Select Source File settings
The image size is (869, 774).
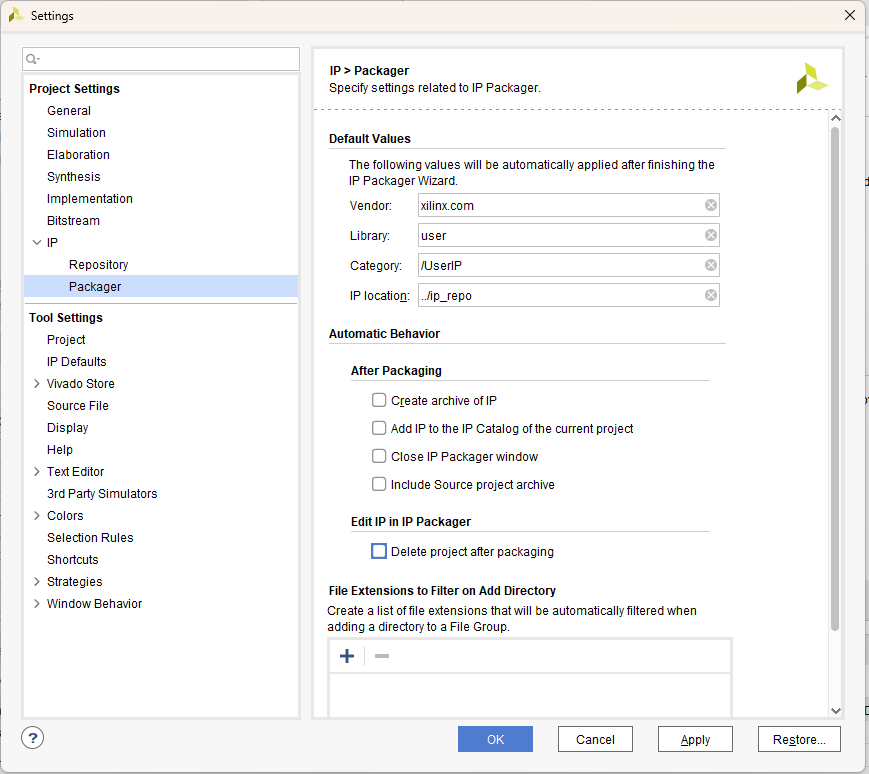point(78,406)
